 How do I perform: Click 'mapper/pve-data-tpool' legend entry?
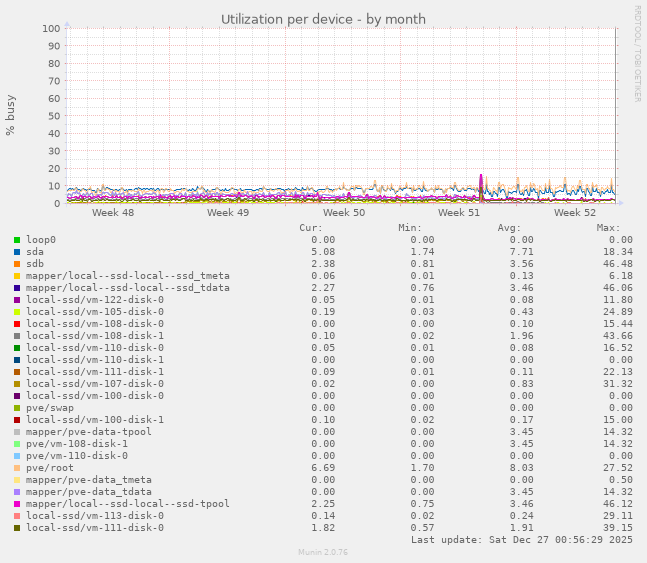89,432
